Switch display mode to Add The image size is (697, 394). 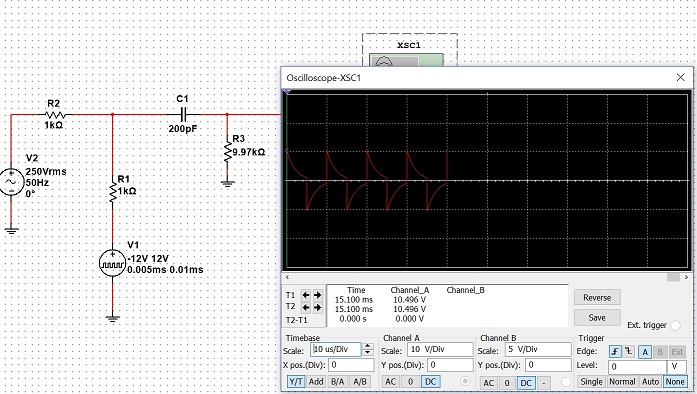point(316,382)
